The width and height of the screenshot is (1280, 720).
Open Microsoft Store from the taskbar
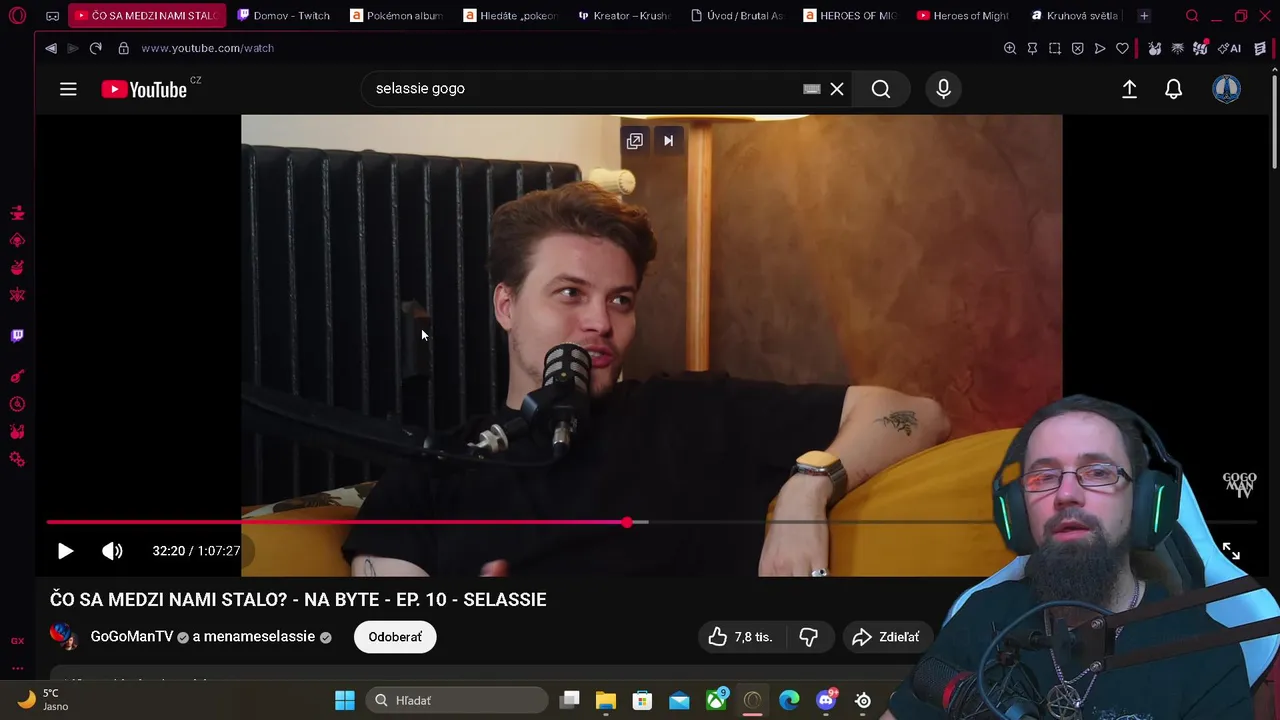642,700
